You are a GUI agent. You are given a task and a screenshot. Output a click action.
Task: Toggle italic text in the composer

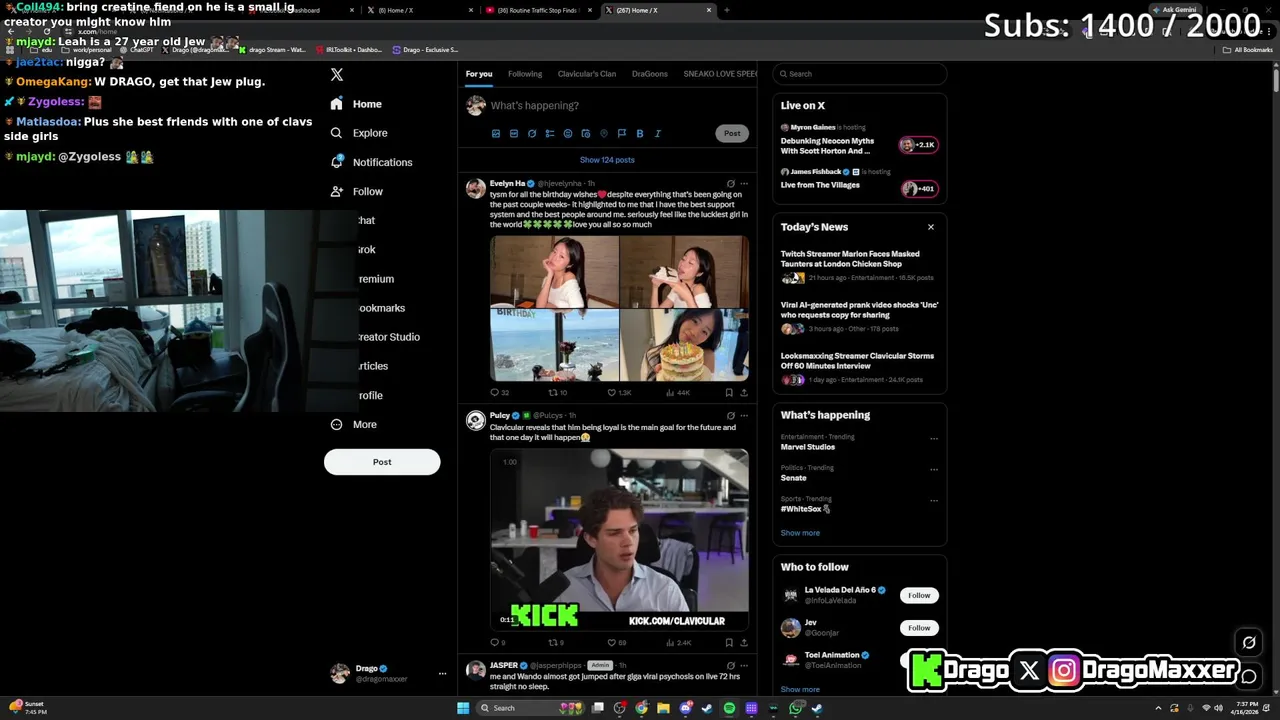(658, 133)
